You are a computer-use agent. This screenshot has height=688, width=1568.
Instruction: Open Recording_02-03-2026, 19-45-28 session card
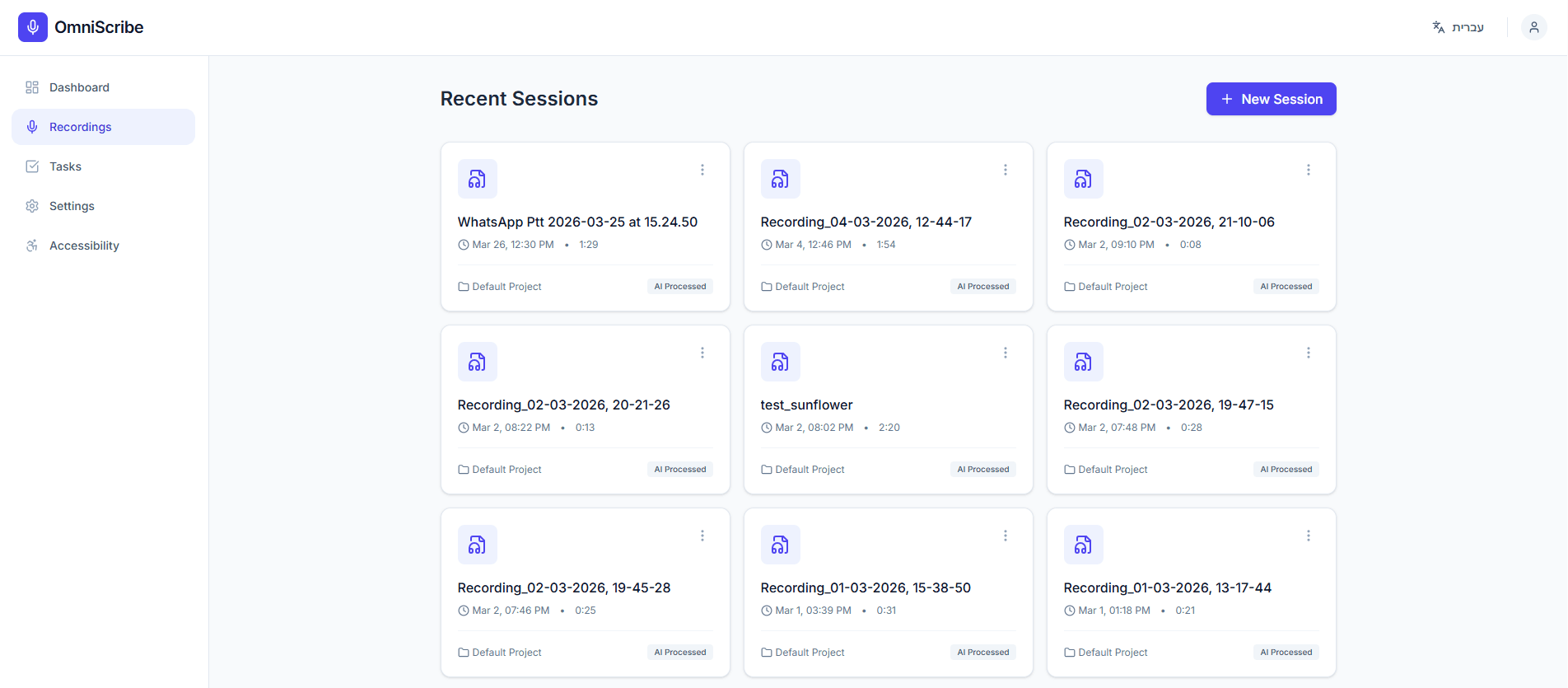[585, 592]
